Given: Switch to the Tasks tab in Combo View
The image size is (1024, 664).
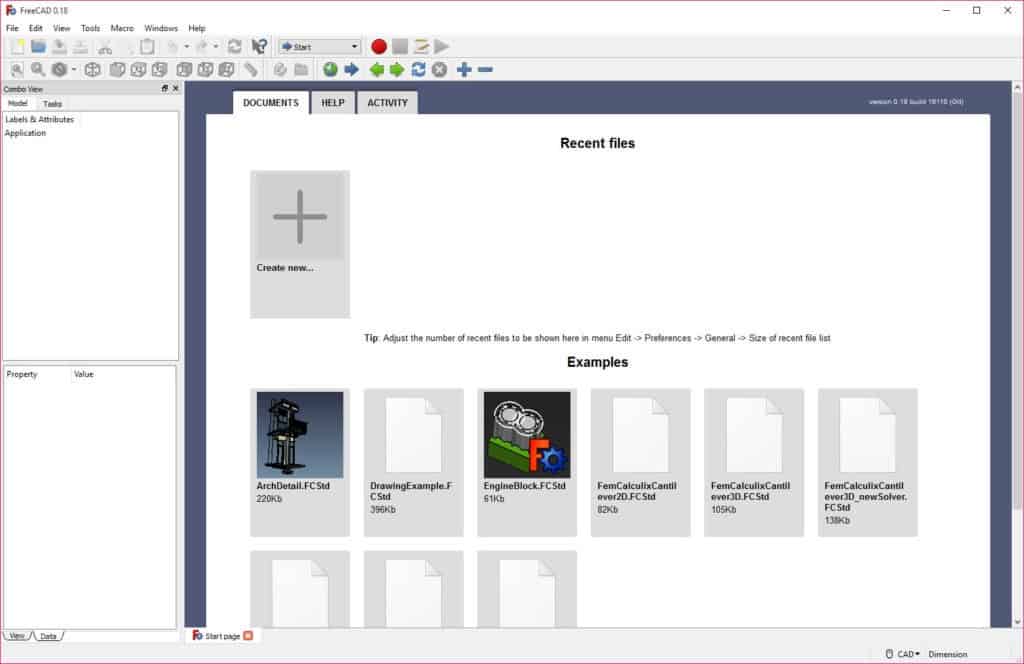Looking at the screenshot, I should tap(52, 104).
